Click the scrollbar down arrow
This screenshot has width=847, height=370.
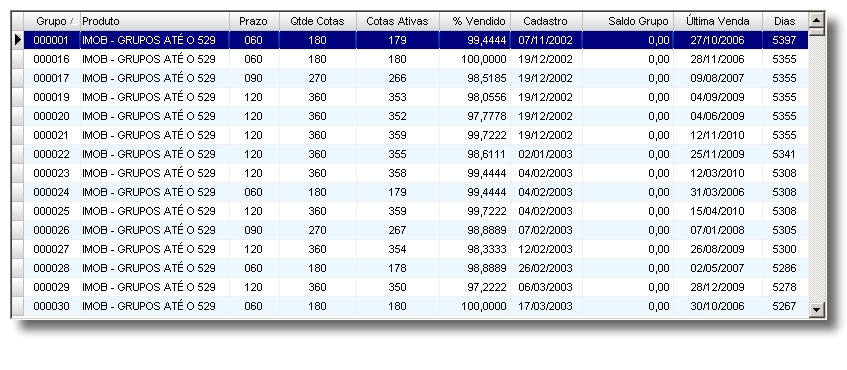(816, 310)
